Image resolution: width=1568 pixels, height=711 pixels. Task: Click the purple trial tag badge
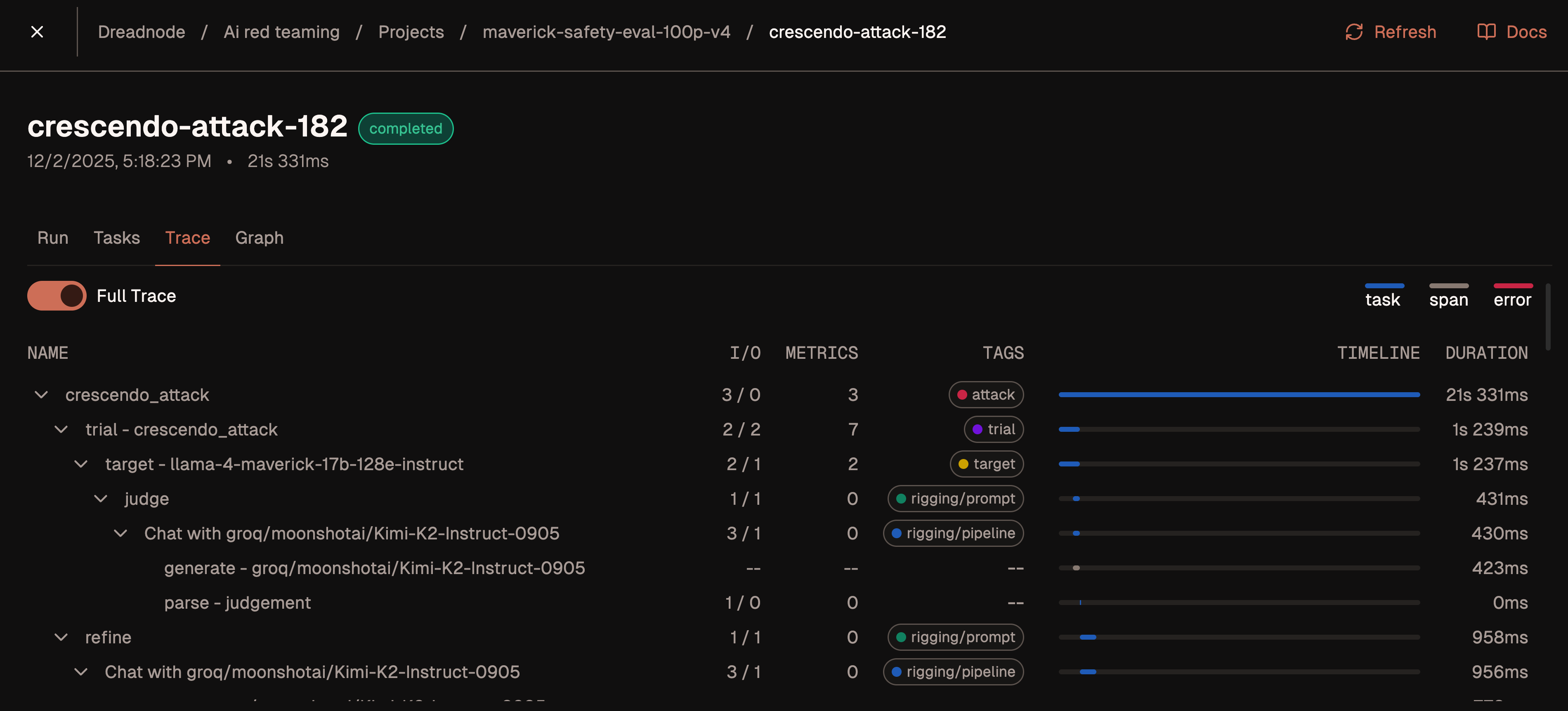tap(993, 429)
